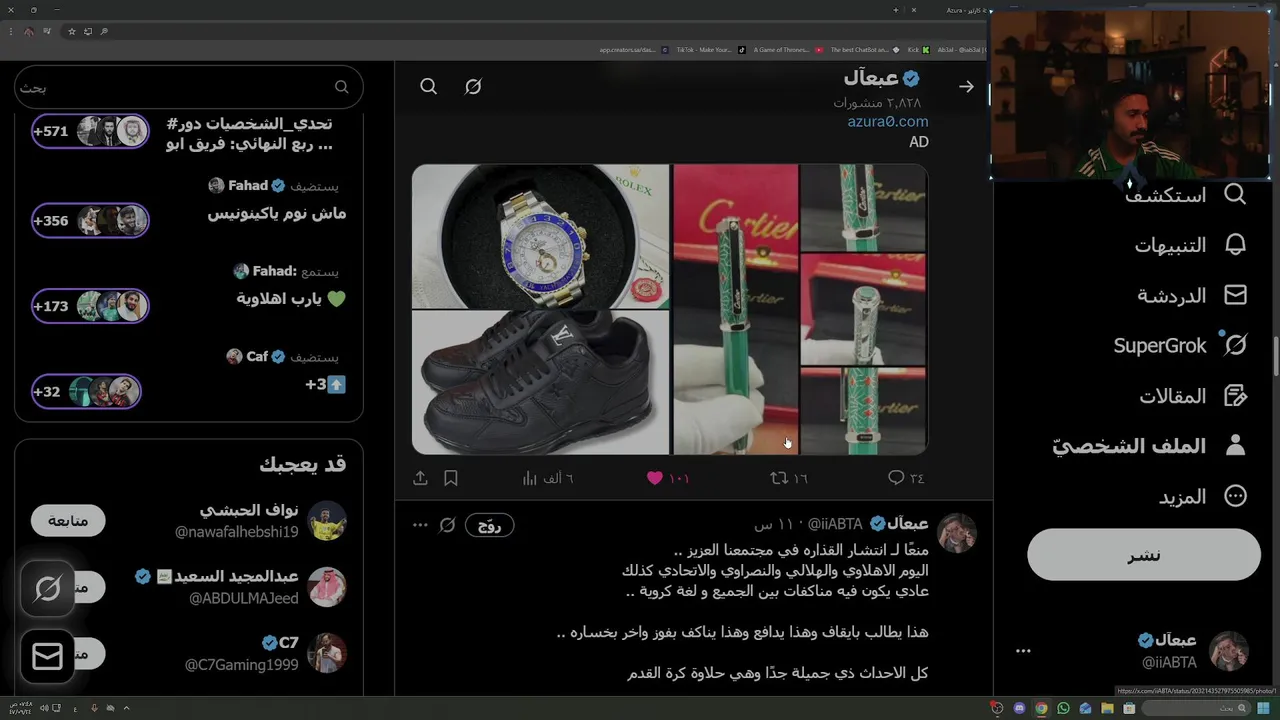1280x720 pixels.
Task: Join the +571 listeners space
Action: pyautogui.click(x=90, y=131)
